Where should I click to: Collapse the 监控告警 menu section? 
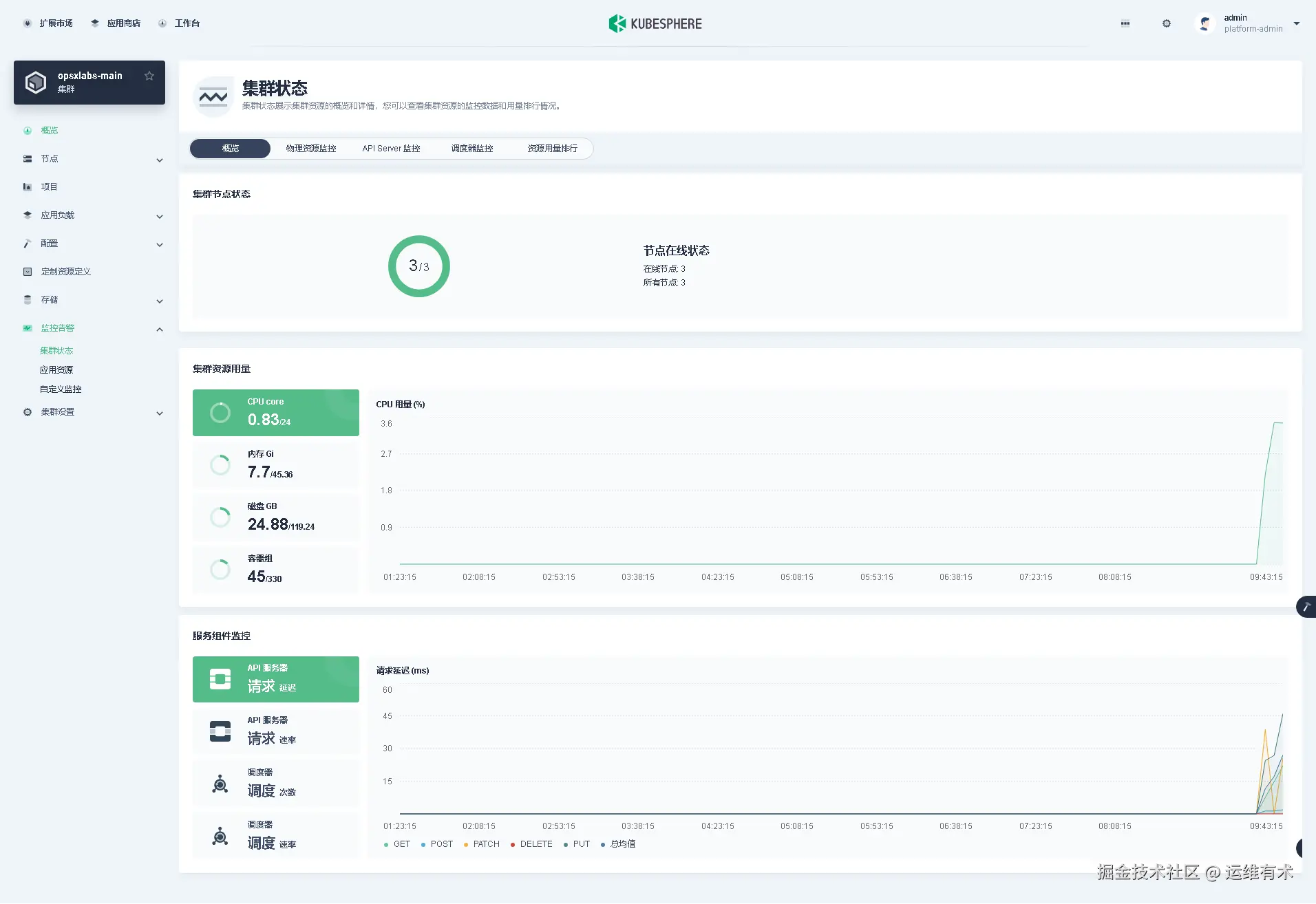[160, 329]
